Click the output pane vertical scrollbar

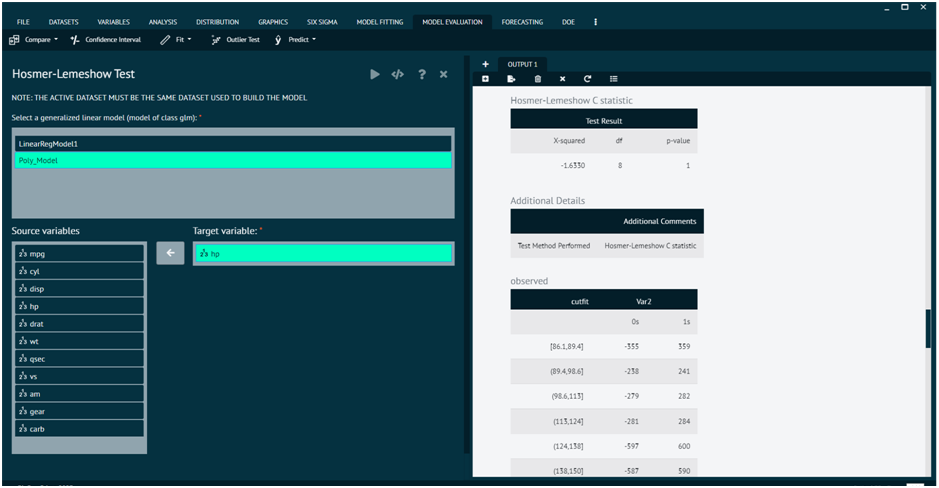tap(928, 328)
